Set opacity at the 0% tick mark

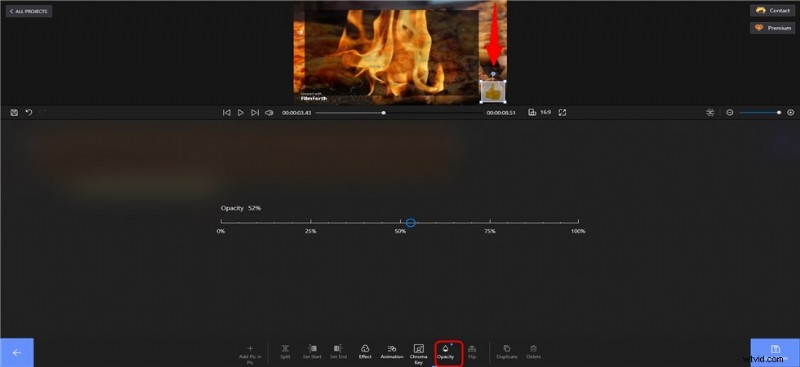point(221,222)
